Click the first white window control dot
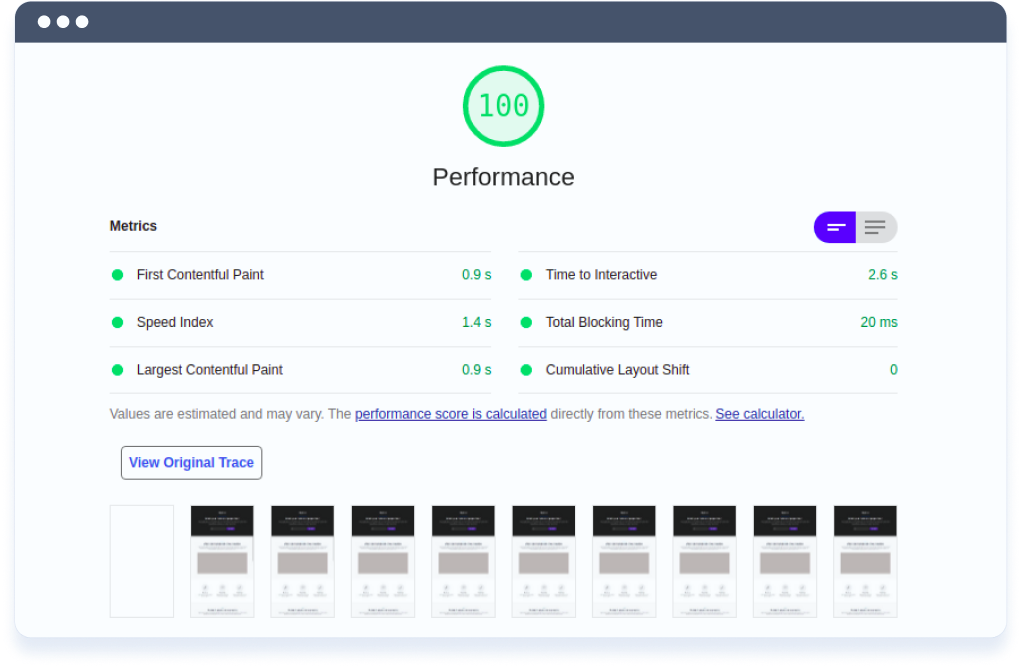1022x668 pixels. tap(44, 22)
